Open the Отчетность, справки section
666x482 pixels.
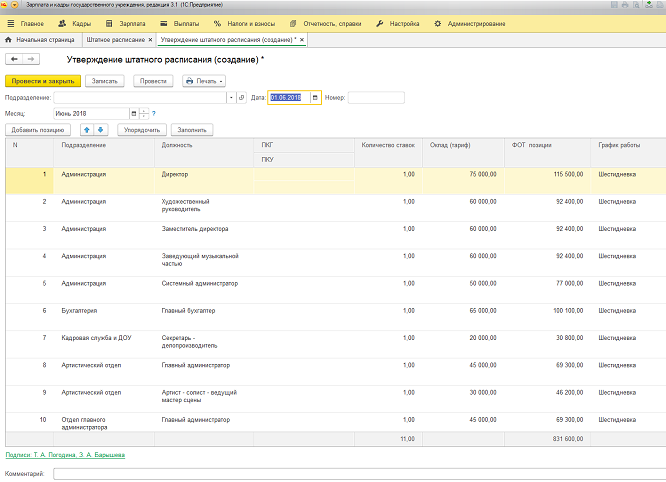pos(325,24)
